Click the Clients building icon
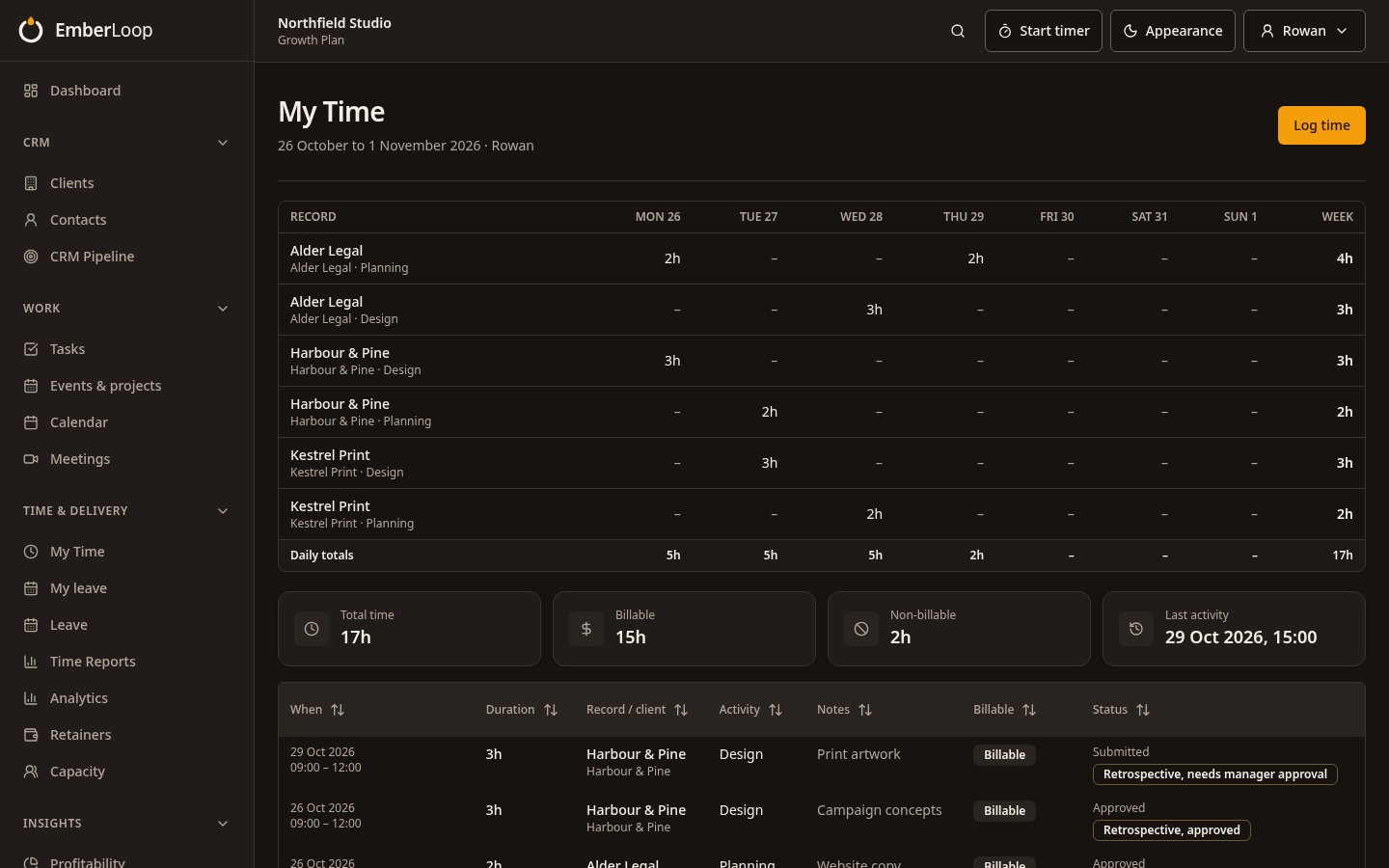 pyautogui.click(x=31, y=183)
